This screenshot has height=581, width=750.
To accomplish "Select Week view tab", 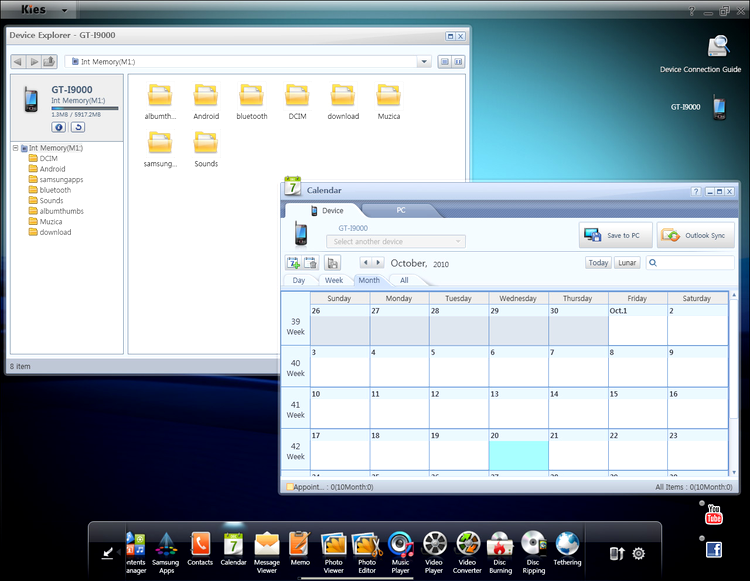I will [x=334, y=280].
